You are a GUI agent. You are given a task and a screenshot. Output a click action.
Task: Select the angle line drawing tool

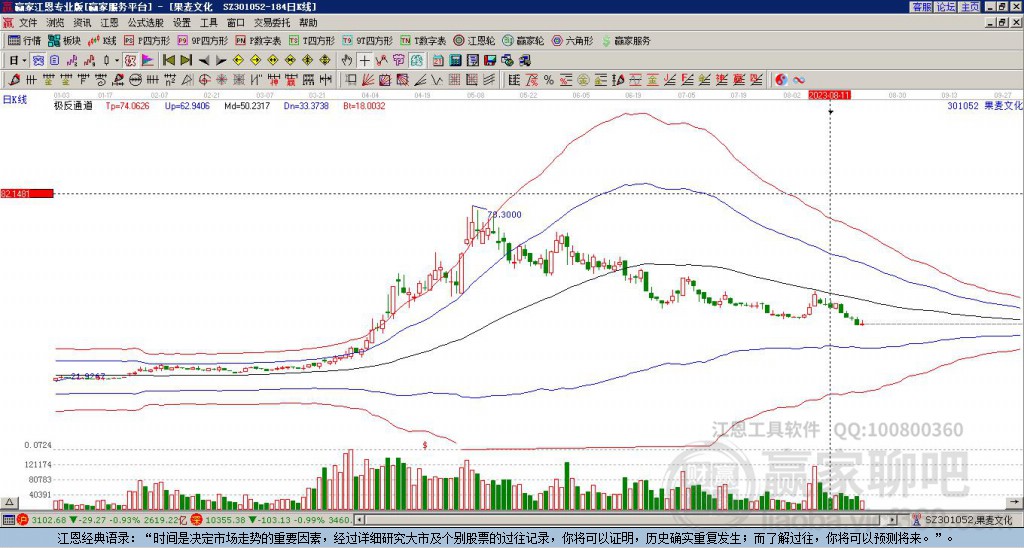(419, 80)
